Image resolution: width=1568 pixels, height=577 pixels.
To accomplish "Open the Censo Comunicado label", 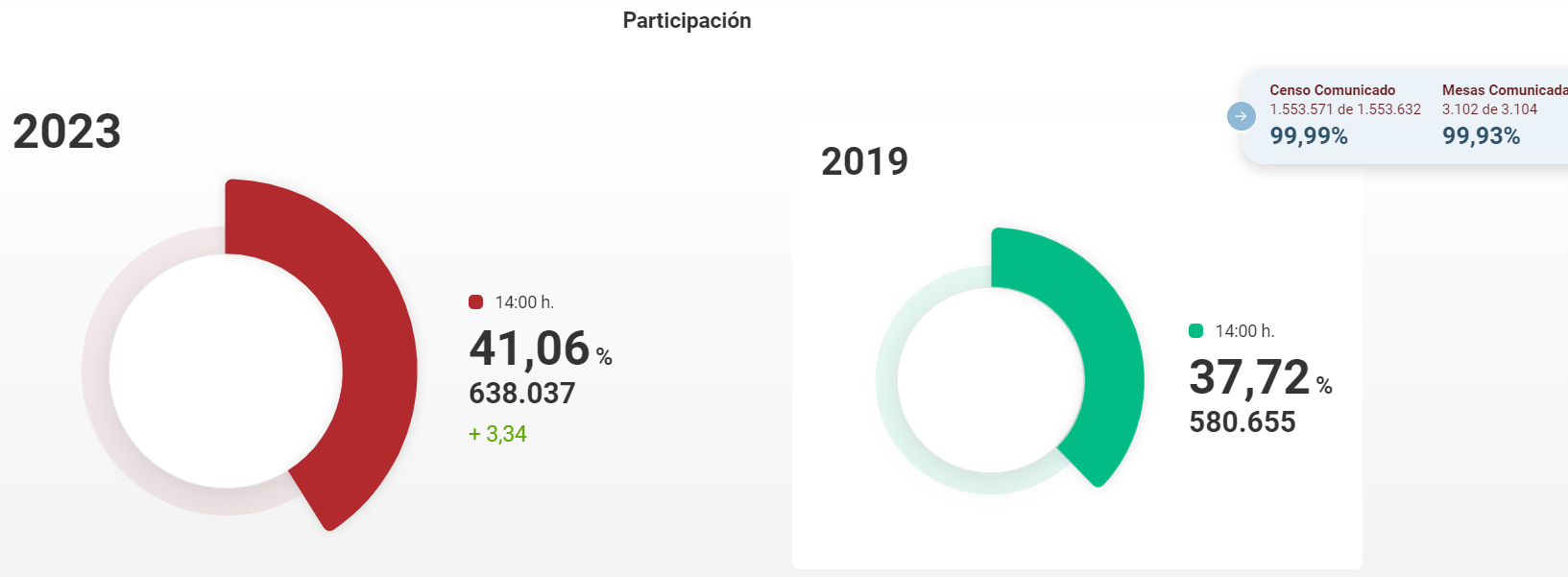I will coord(1333,90).
